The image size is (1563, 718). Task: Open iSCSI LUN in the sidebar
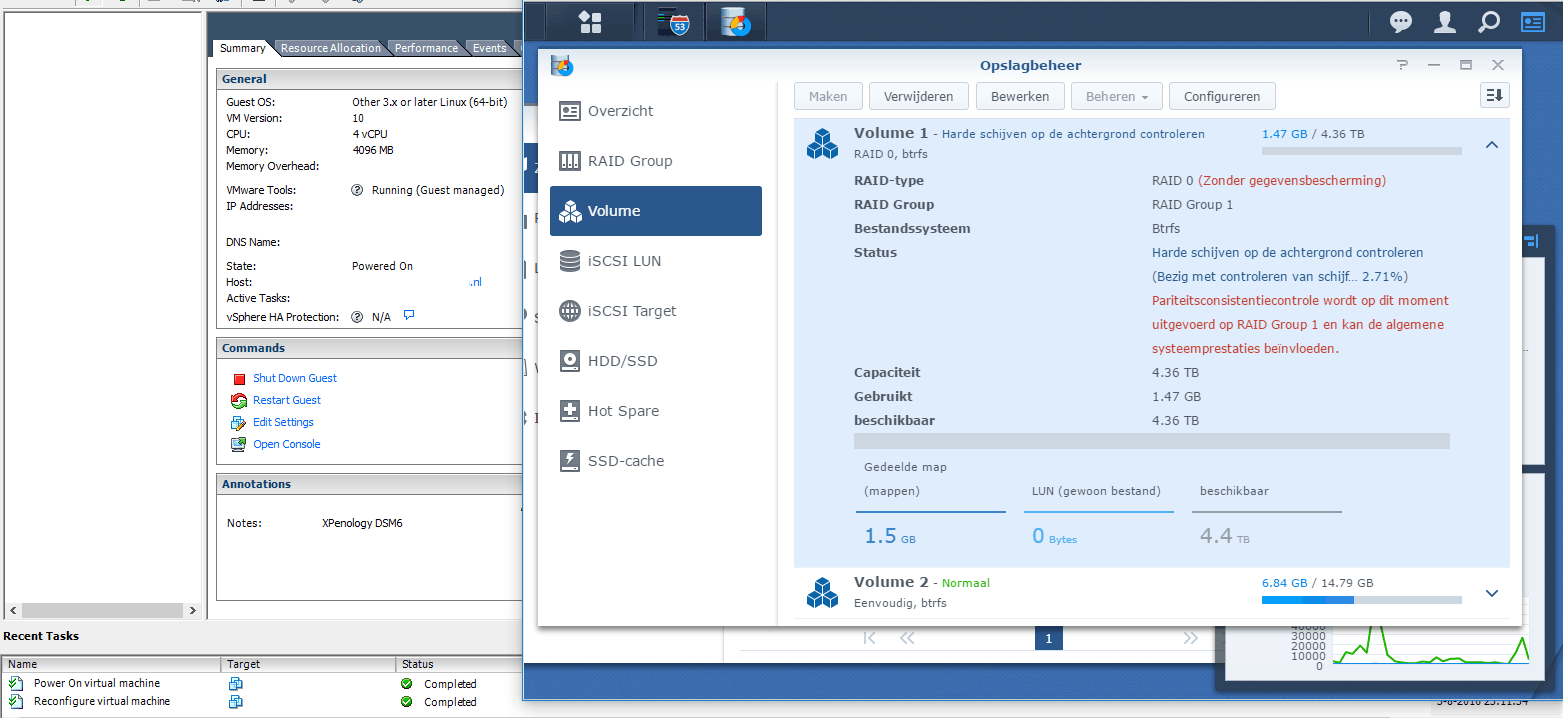click(655, 261)
